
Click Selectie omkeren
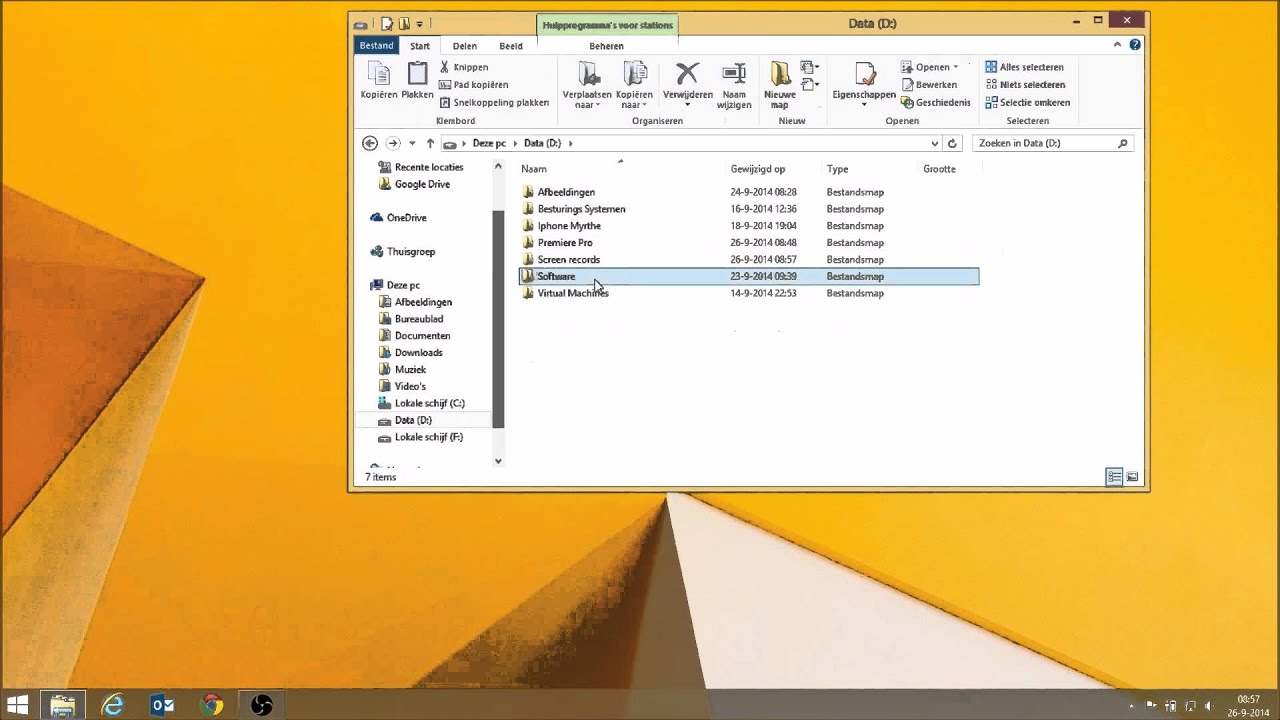[x=1027, y=102]
